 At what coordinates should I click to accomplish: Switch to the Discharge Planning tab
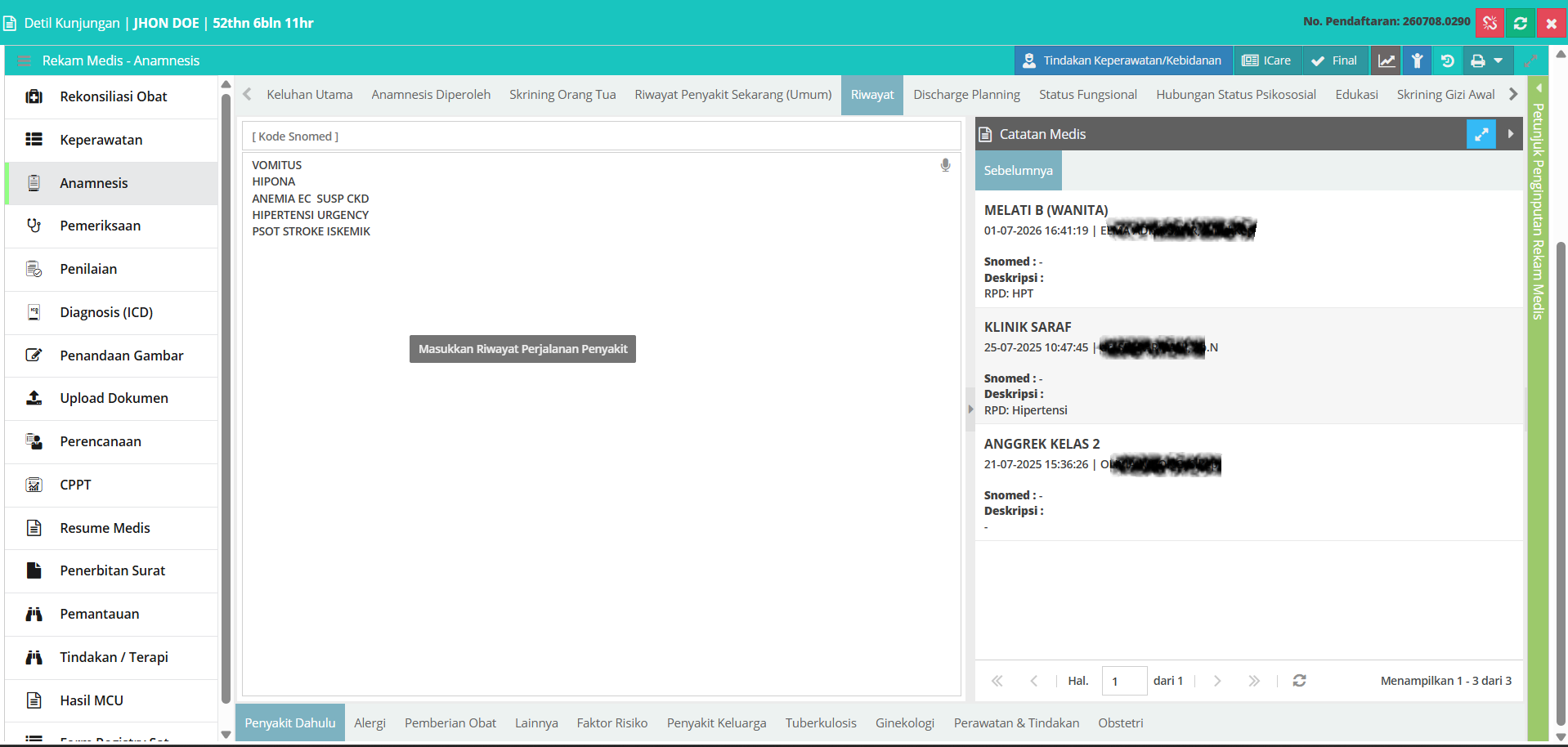coord(966,95)
